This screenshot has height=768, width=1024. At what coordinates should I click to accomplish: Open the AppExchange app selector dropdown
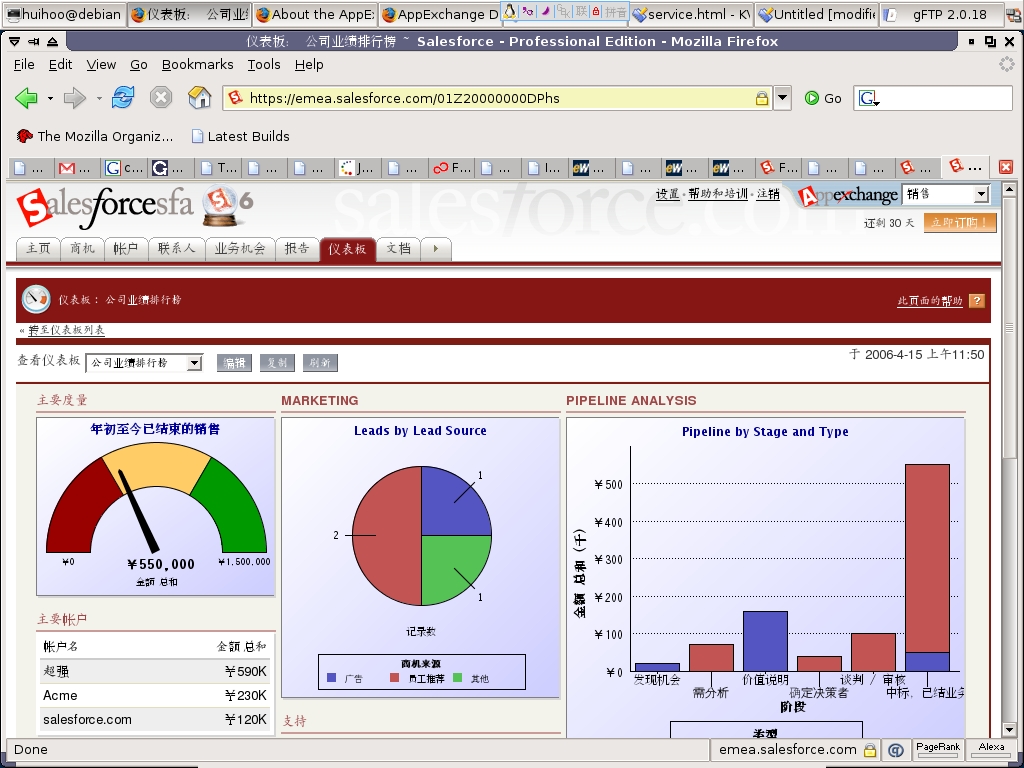(946, 194)
